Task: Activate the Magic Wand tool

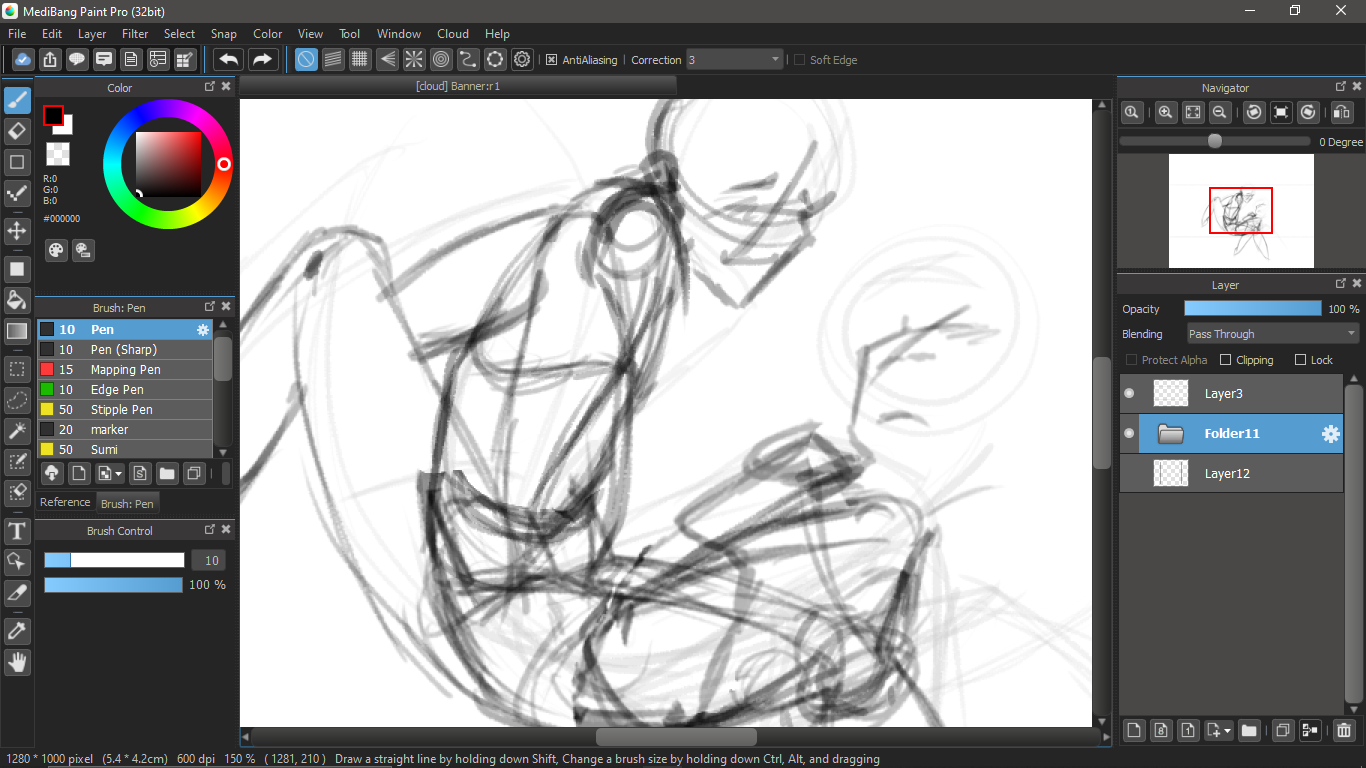Action: pos(17,430)
